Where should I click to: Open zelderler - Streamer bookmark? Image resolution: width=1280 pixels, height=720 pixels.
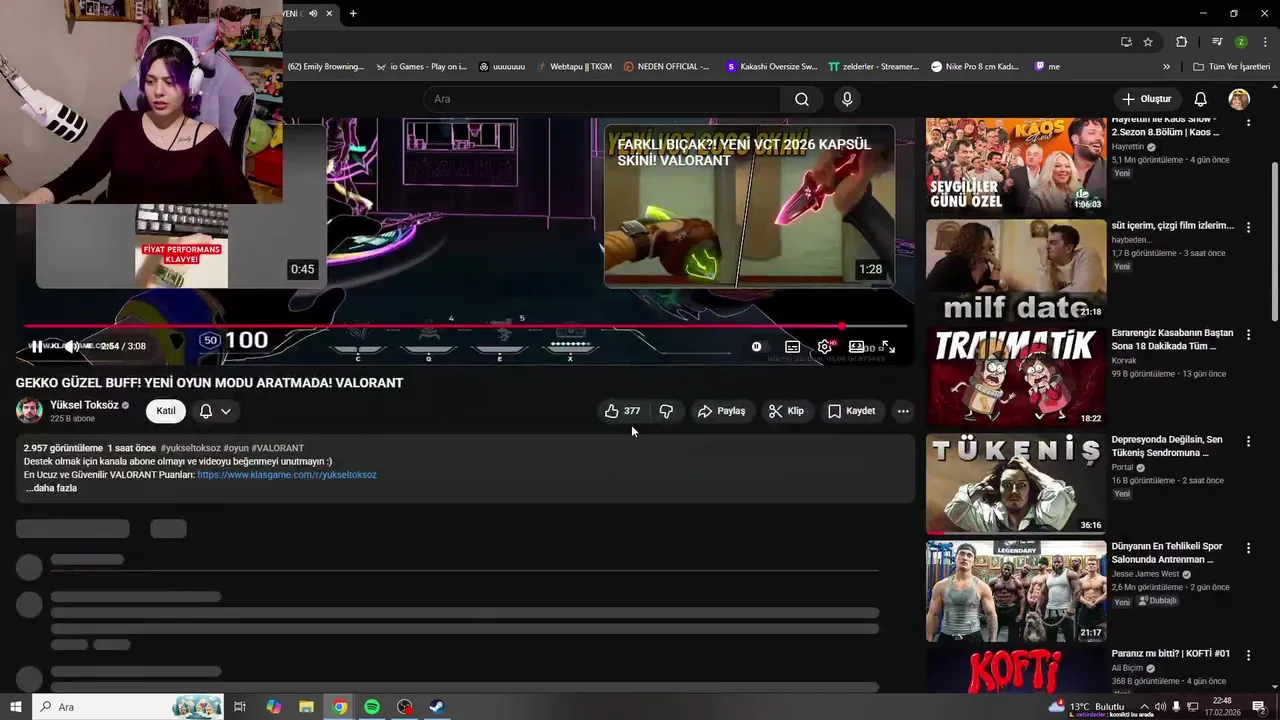pos(873,67)
